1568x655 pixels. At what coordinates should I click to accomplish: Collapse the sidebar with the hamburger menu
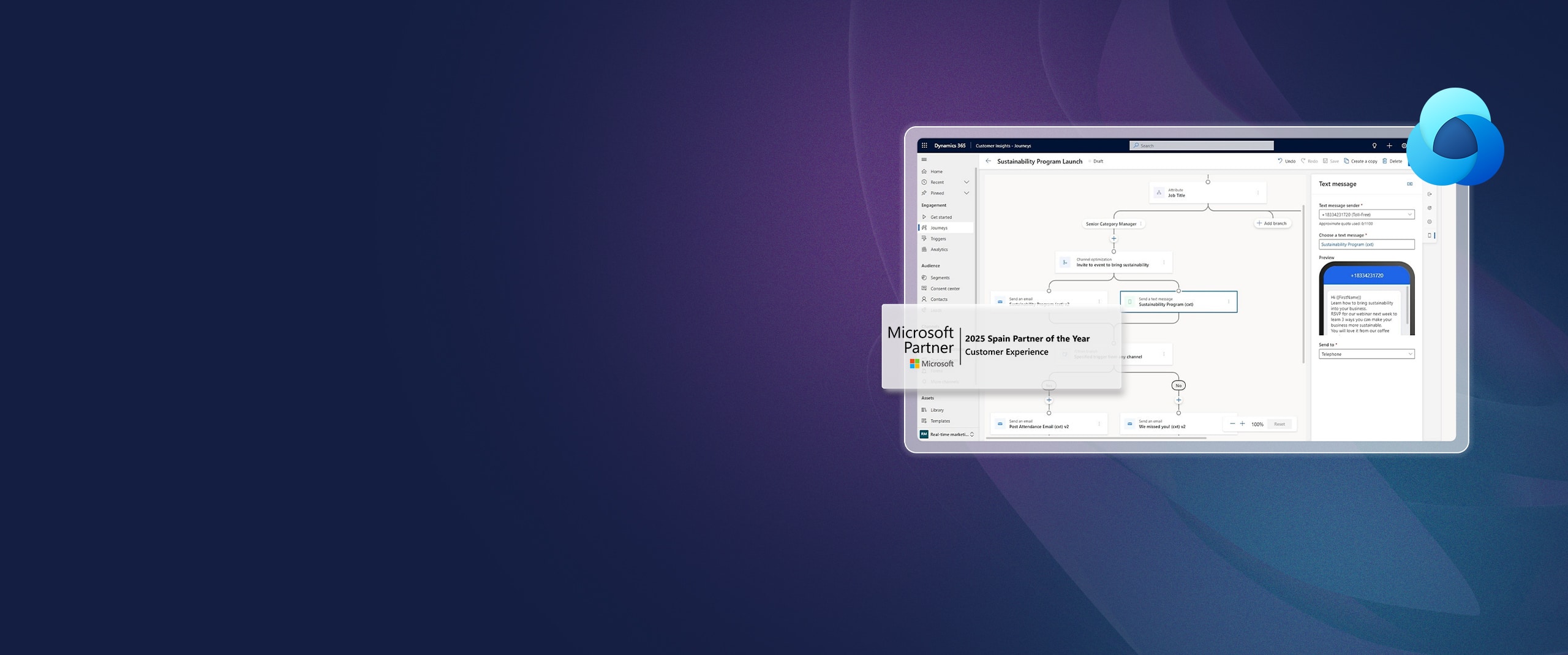(x=924, y=159)
